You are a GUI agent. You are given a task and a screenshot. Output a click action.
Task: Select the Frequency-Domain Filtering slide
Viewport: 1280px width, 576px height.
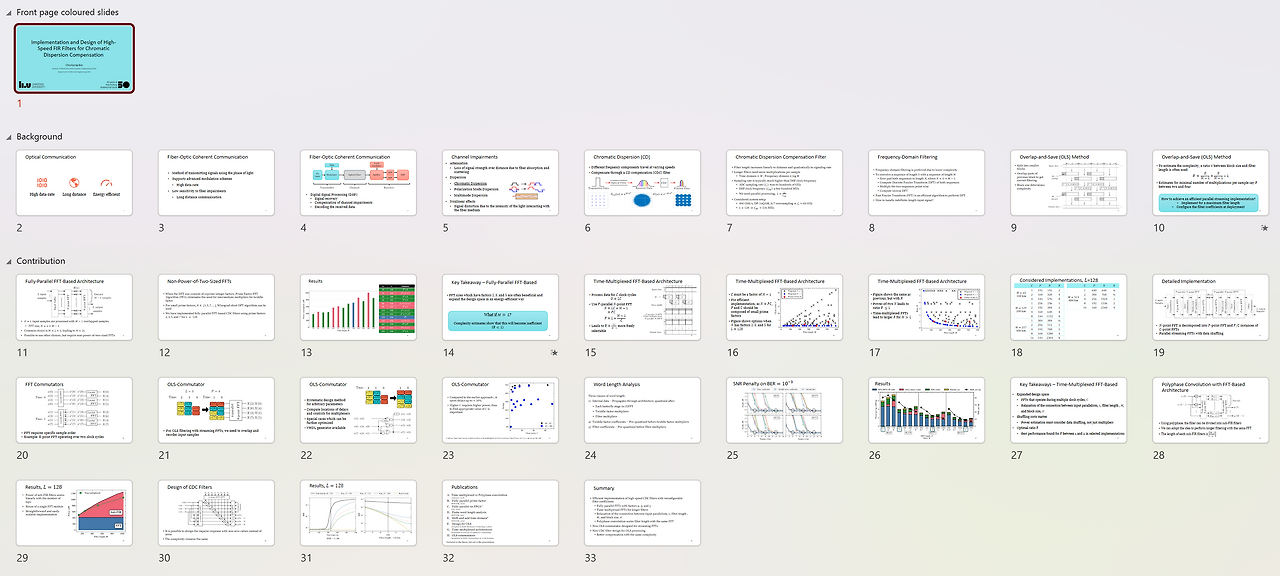927,183
